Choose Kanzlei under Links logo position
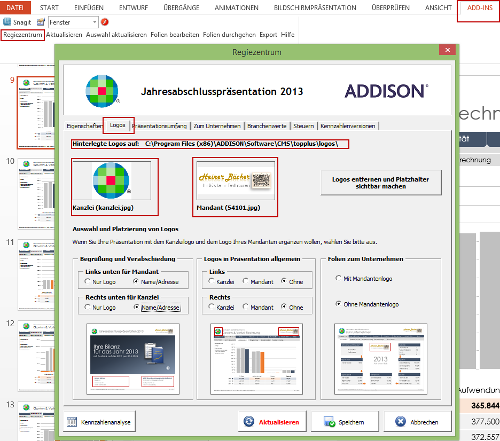The width and height of the screenshot is (500, 441). (x=211, y=281)
